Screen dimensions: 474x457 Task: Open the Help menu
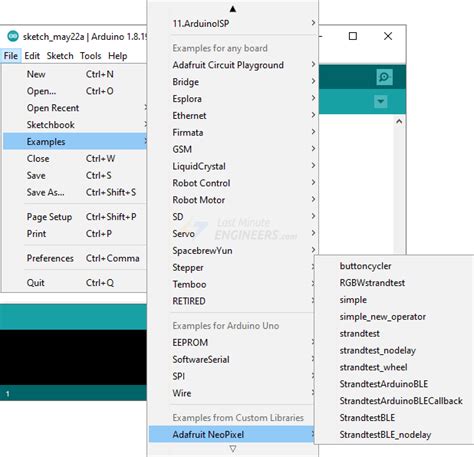coord(117,56)
